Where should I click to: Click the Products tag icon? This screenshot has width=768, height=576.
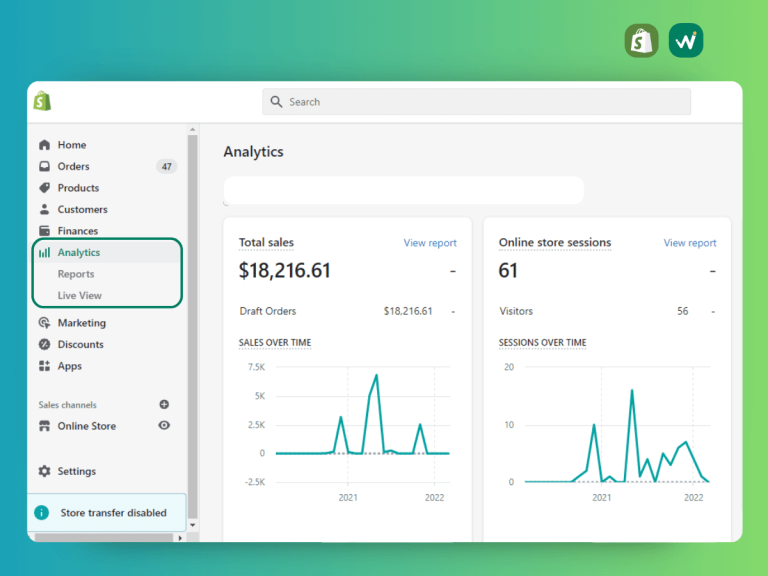45,188
